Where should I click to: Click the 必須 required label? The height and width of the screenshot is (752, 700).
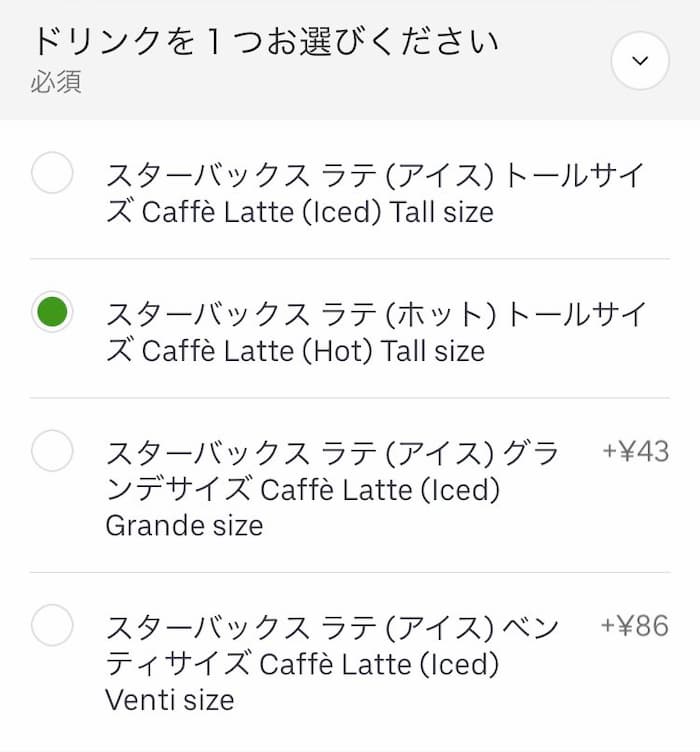(x=56, y=82)
